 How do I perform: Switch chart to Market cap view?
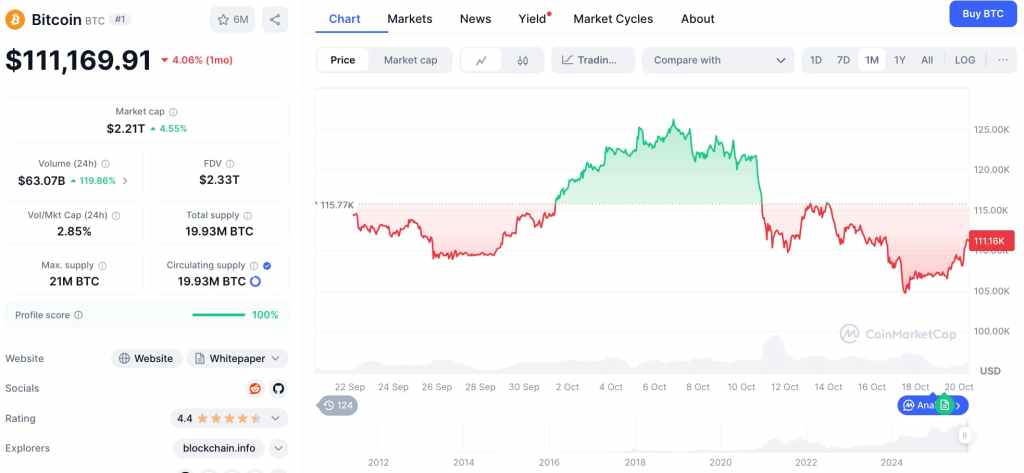(x=410, y=60)
